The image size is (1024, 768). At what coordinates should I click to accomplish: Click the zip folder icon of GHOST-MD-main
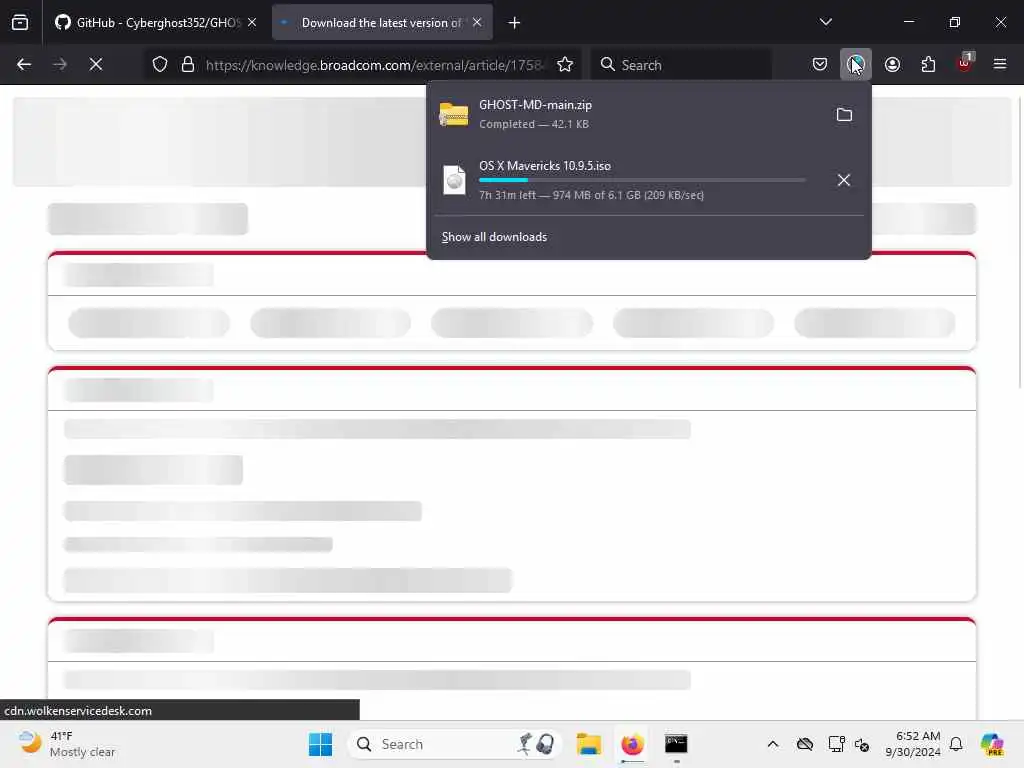coord(454,115)
